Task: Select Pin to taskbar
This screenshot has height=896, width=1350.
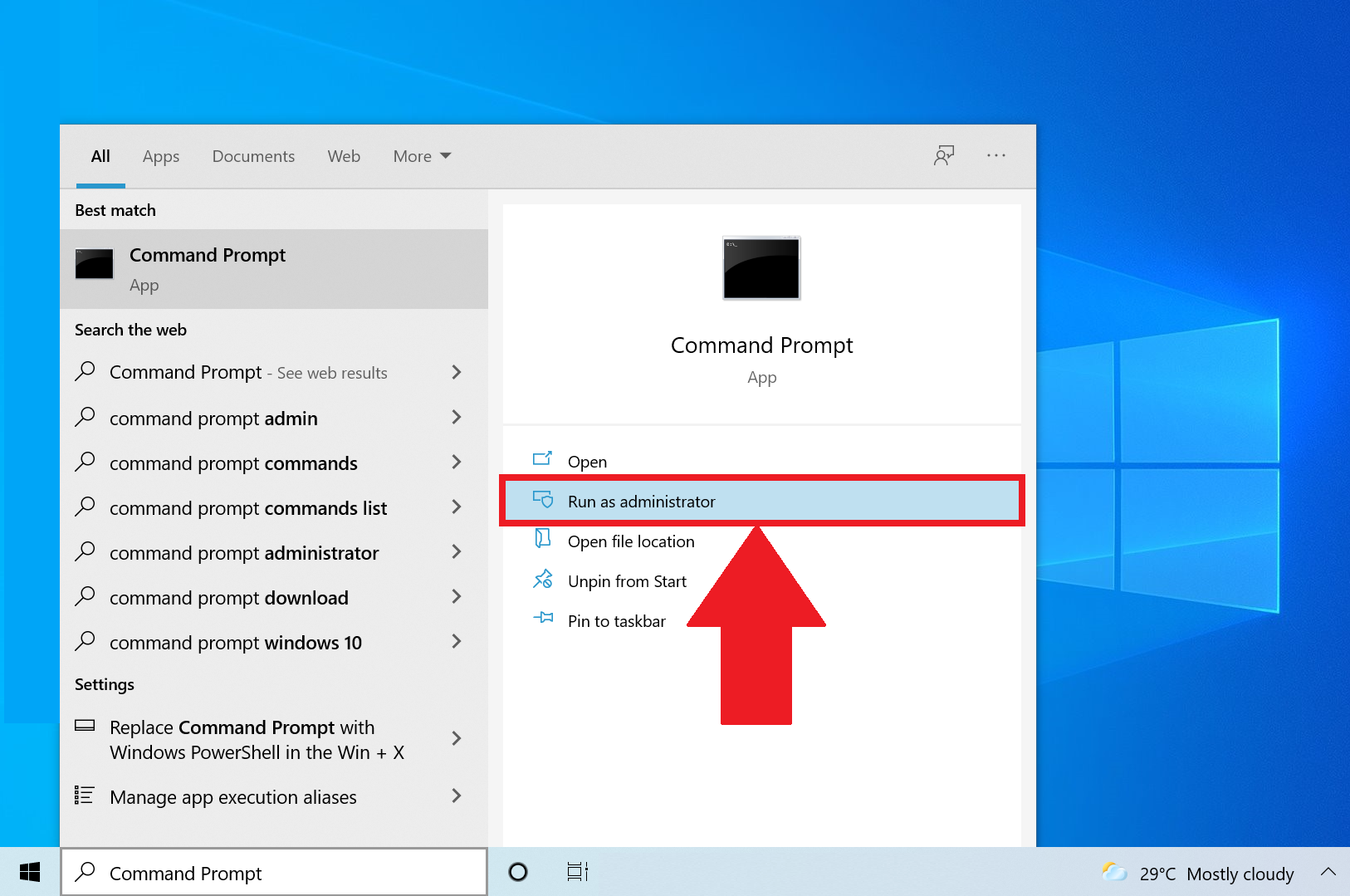Action: pyautogui.click(x=761, y=620)
